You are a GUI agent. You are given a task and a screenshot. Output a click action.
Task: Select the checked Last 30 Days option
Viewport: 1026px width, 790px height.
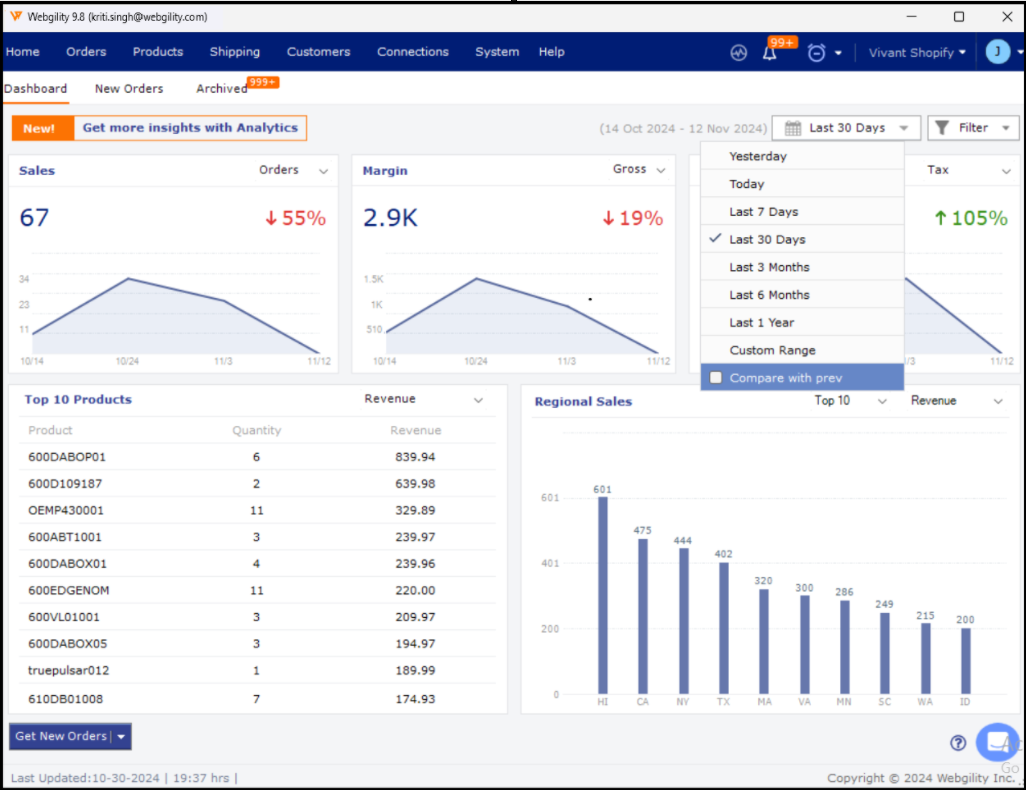(x=767, y=240)
